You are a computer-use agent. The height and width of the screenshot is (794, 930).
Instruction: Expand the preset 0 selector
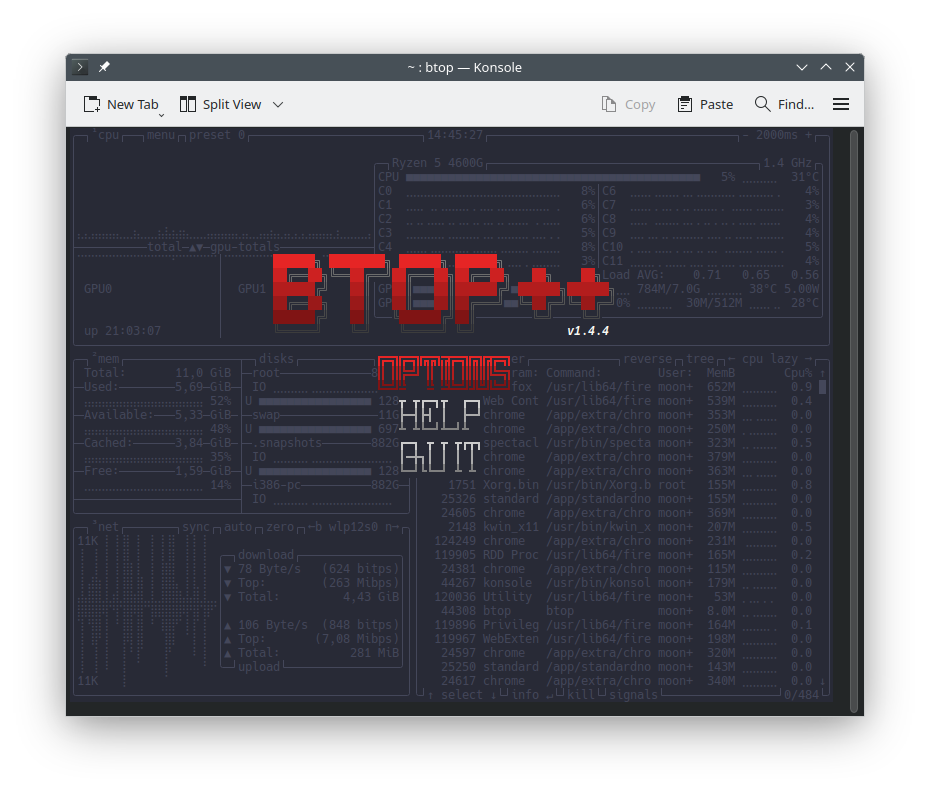pos(217,135)
